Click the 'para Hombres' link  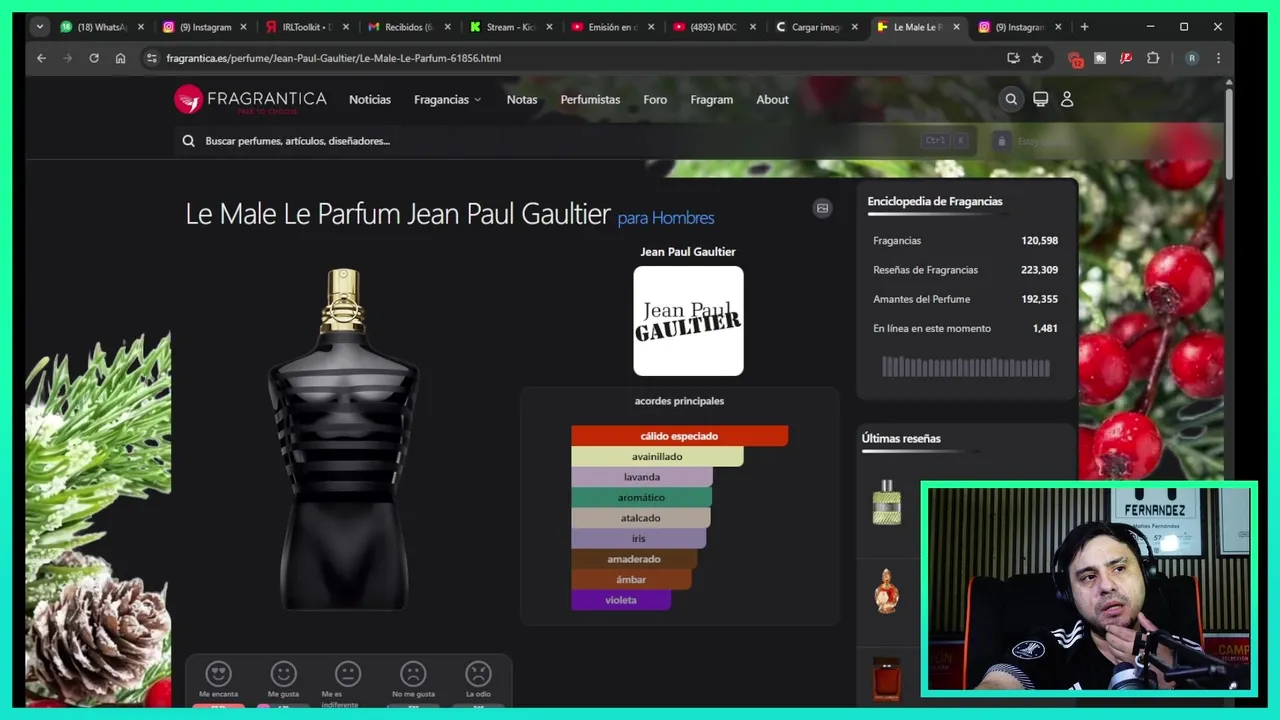point(666,218)
